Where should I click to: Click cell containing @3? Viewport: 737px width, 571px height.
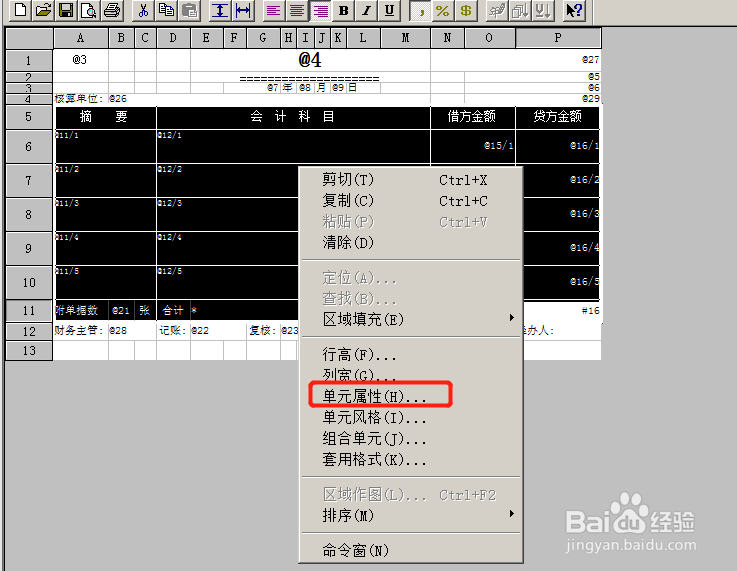click(81, 60)
